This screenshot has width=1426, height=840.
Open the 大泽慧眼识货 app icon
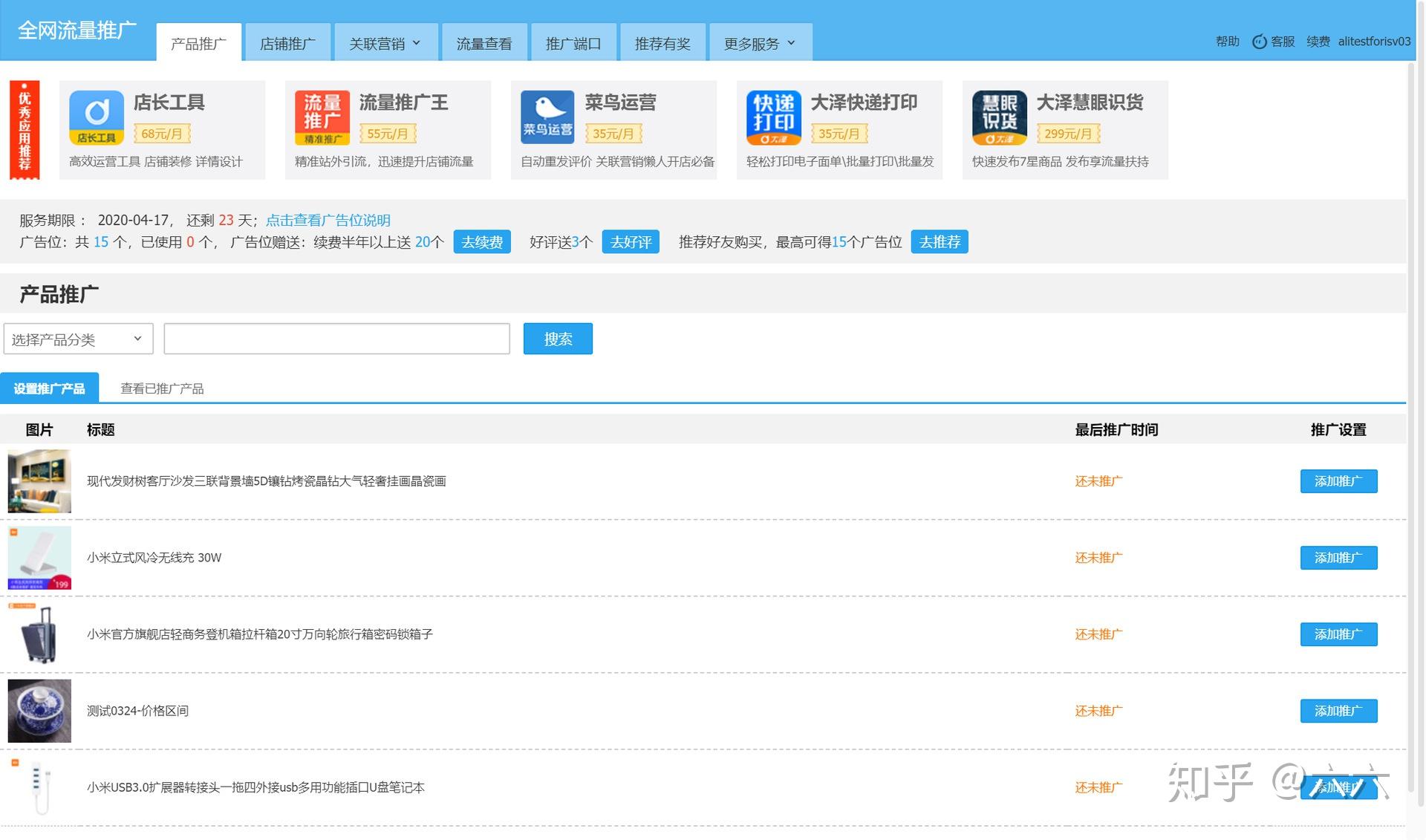999,117
